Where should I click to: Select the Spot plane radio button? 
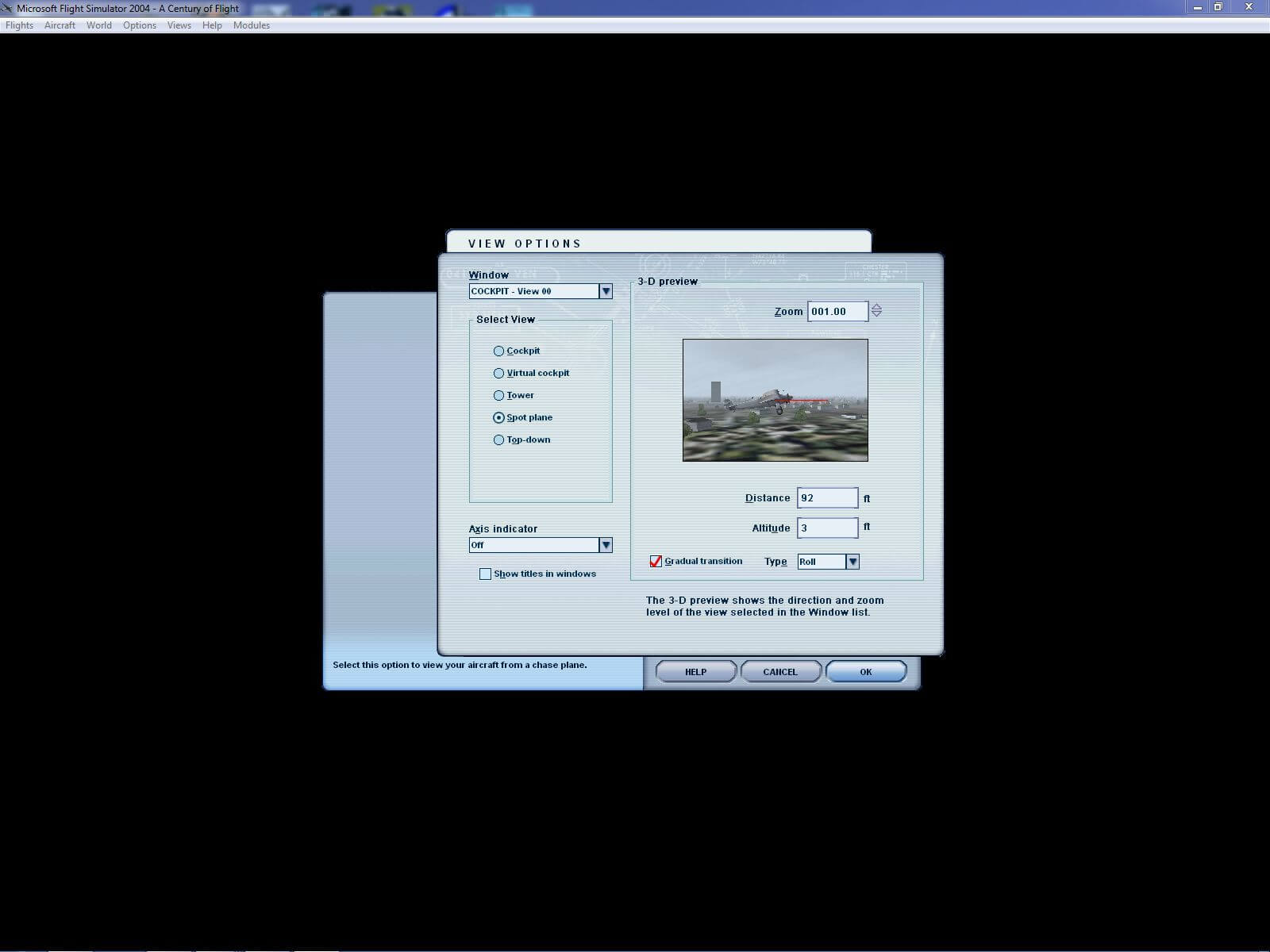coord(498,417)
